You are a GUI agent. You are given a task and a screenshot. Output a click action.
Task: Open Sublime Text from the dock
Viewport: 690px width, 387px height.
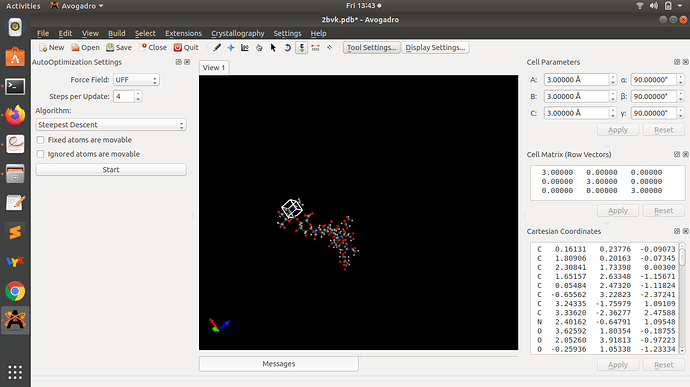tap(15, 232)
